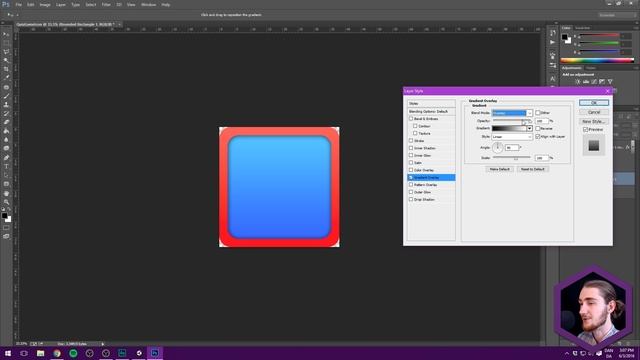
Task: Select the Move tool
Action: coord(6,35)
